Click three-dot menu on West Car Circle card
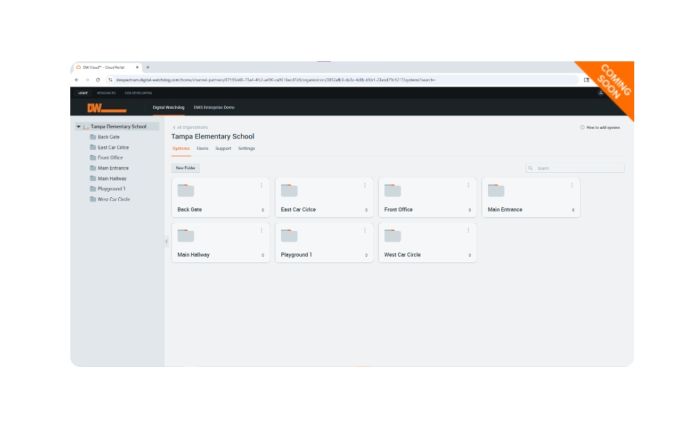Image resolution: width=700 pixels, height=432 pixels. pyautogui.click(x=469, y=230)
